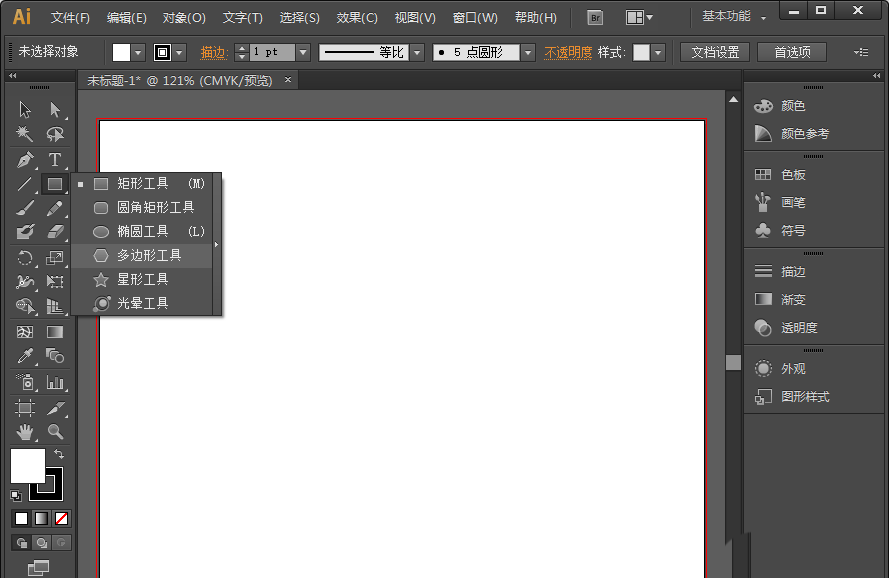The image size is (889, 578).
Task: Select the Direct Selection tool
Action: [55, 109]
